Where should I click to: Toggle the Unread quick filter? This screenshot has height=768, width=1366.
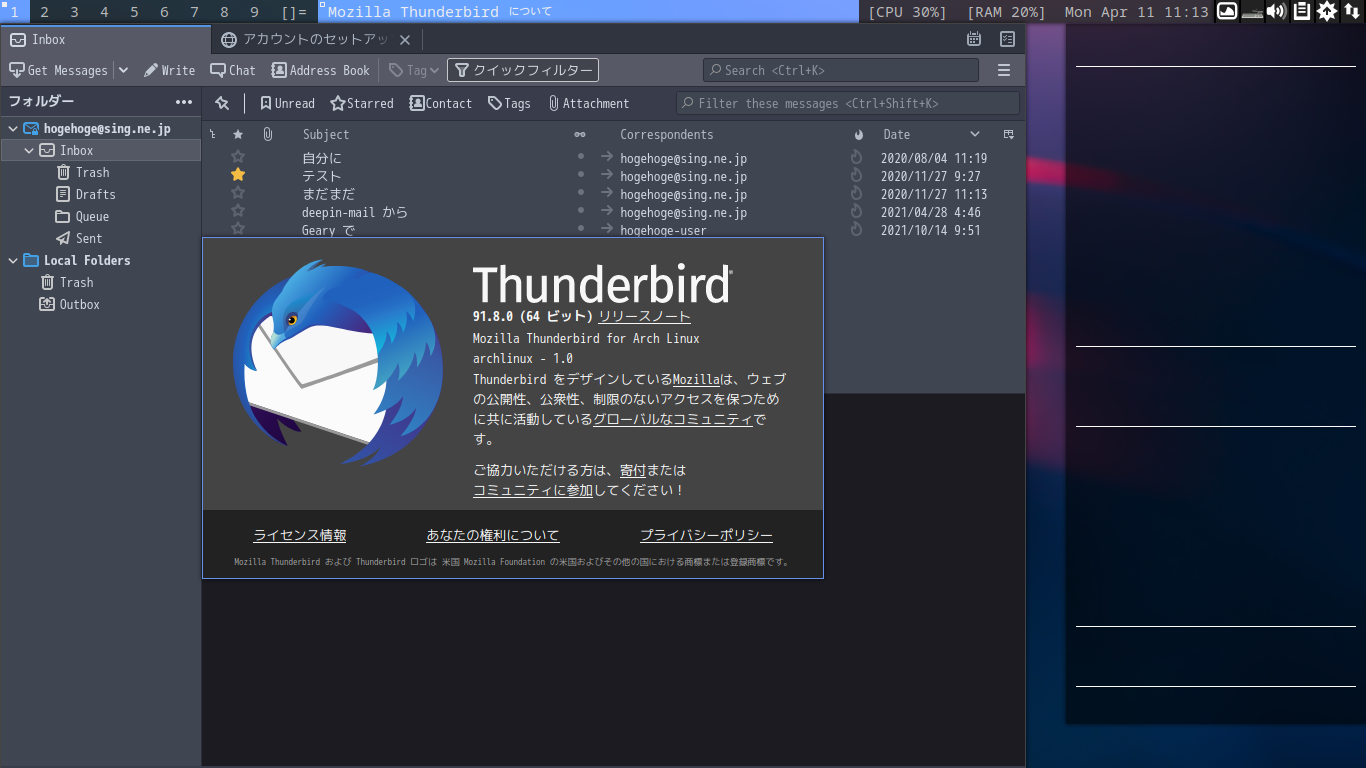pos(287,103)
